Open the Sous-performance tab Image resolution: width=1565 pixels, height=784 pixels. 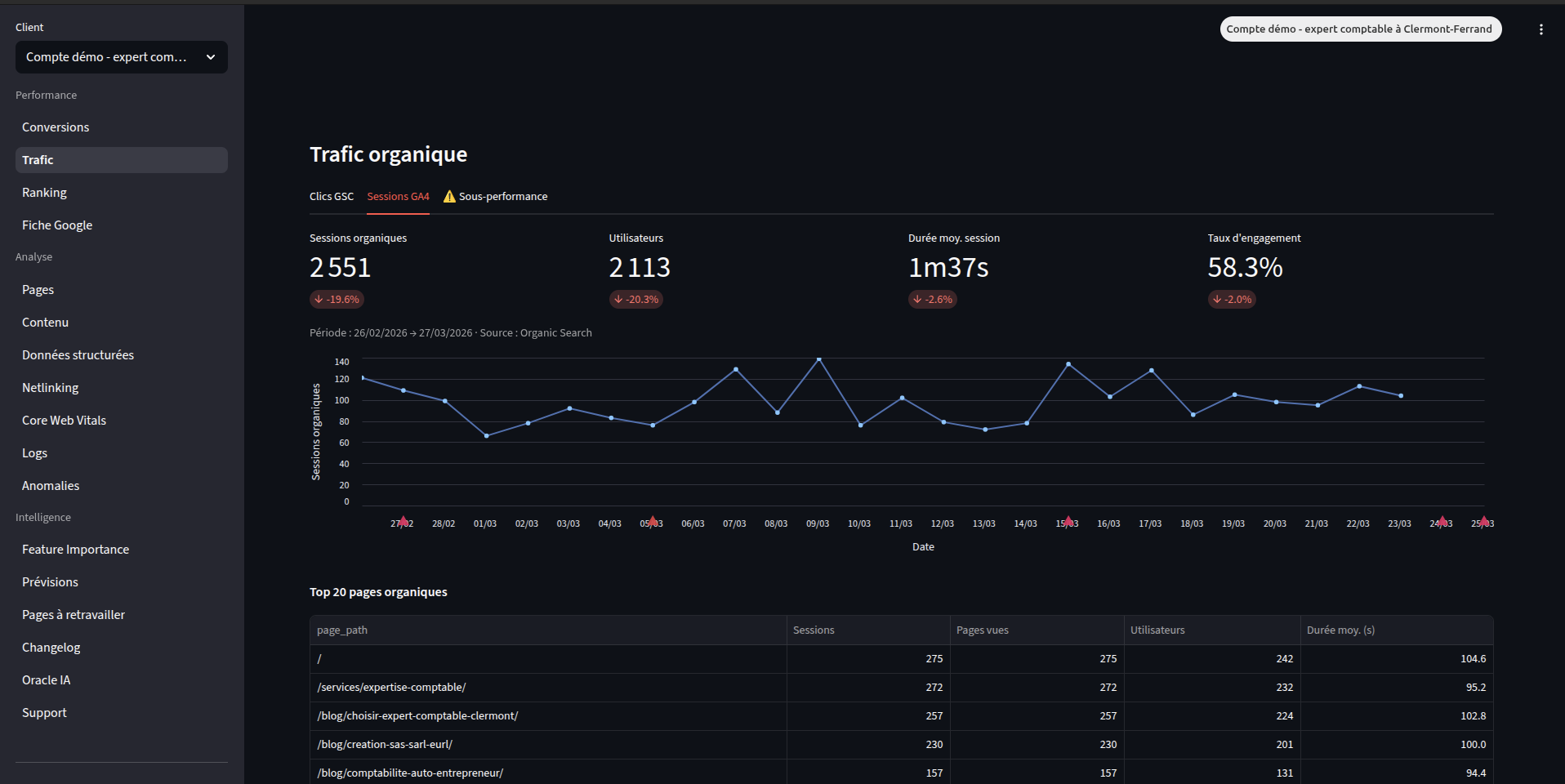[503, 196]
